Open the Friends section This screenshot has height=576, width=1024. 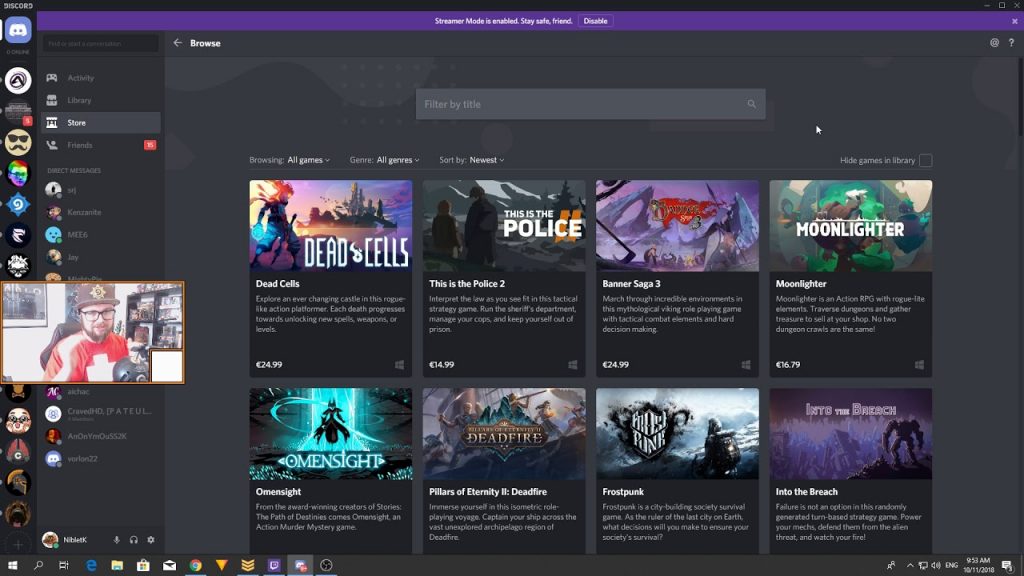pos(80,145)
